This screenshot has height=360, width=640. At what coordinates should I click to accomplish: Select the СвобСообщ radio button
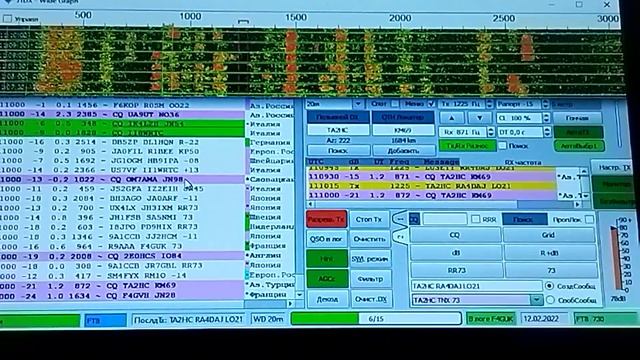(x=550, y=300)
